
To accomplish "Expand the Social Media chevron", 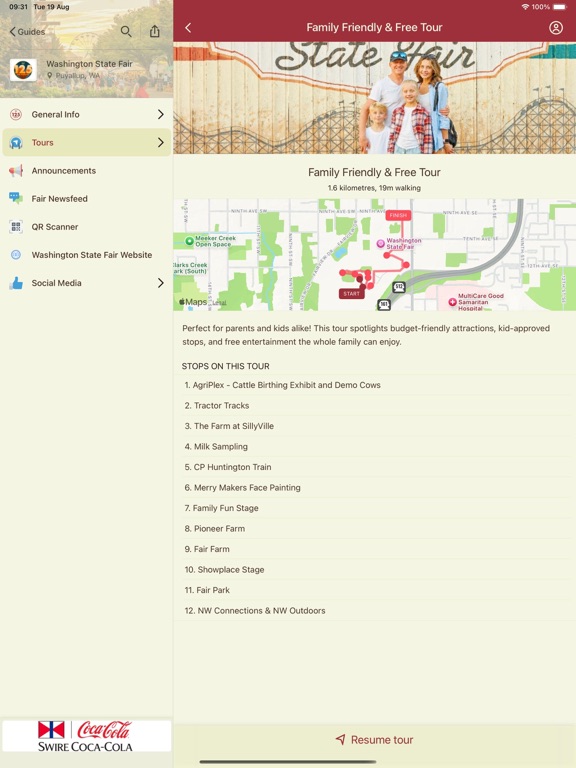I will pyautogui.click(x=161, y=283).
